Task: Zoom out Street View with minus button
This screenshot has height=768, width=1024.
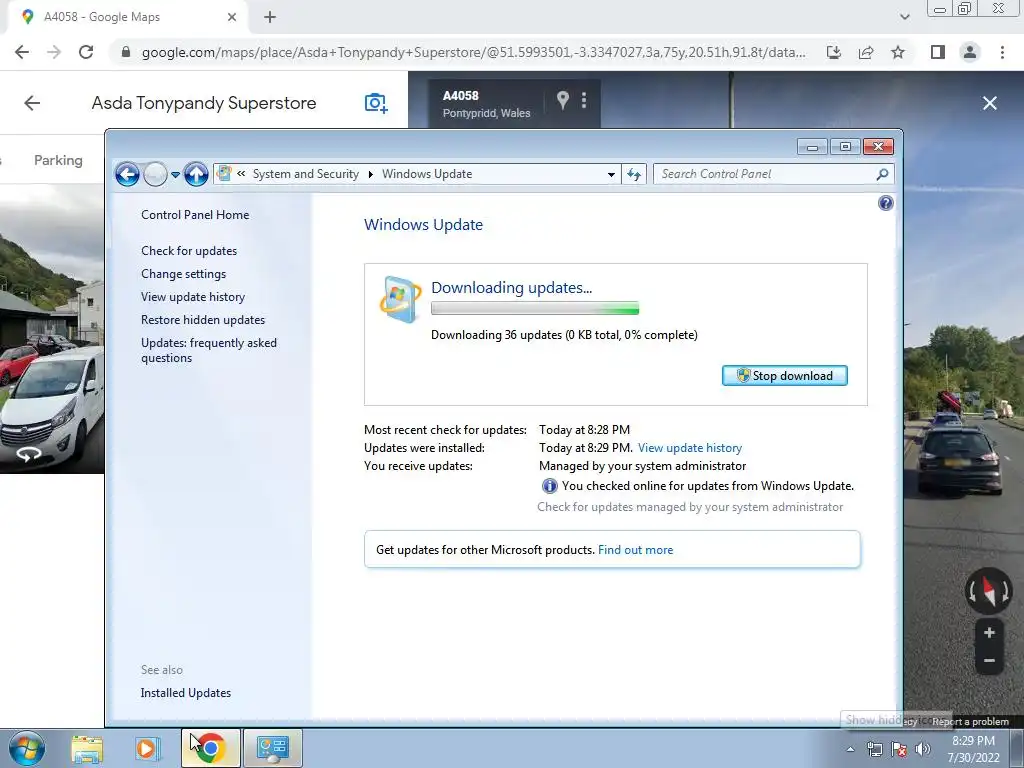Action: (989, 660)
